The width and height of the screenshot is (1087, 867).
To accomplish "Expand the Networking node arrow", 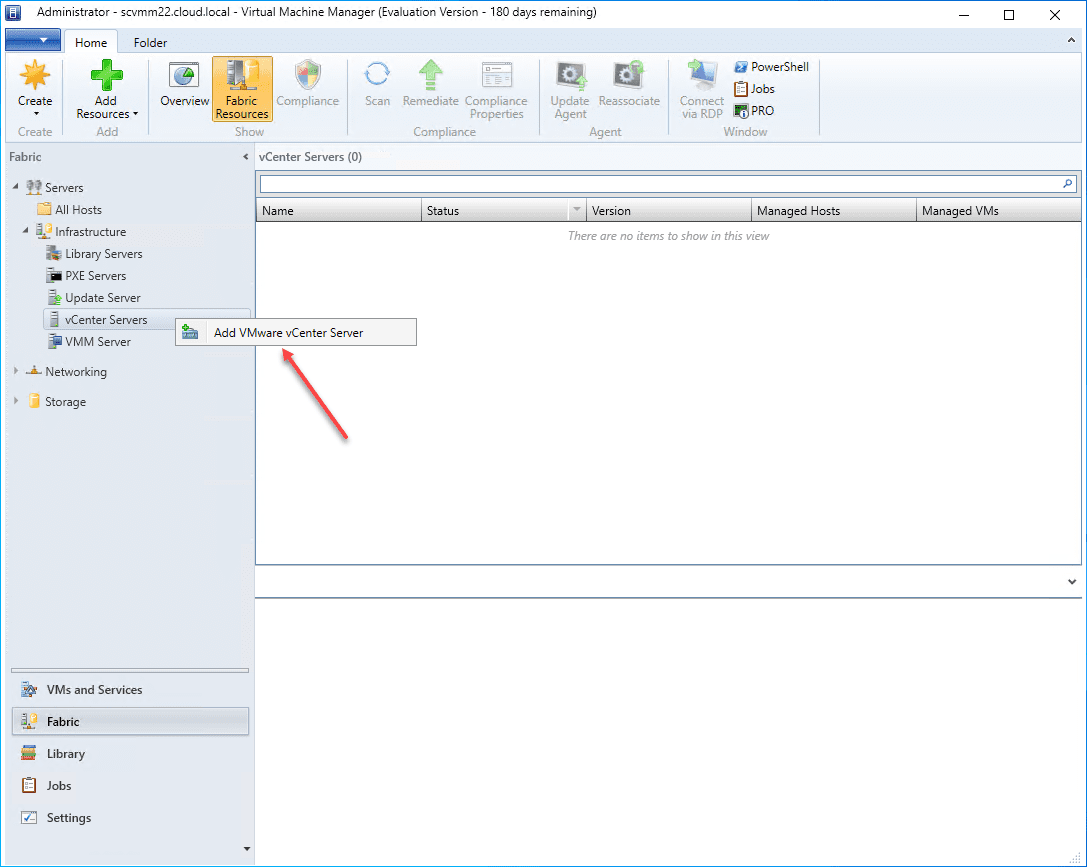I will point(16,371).
